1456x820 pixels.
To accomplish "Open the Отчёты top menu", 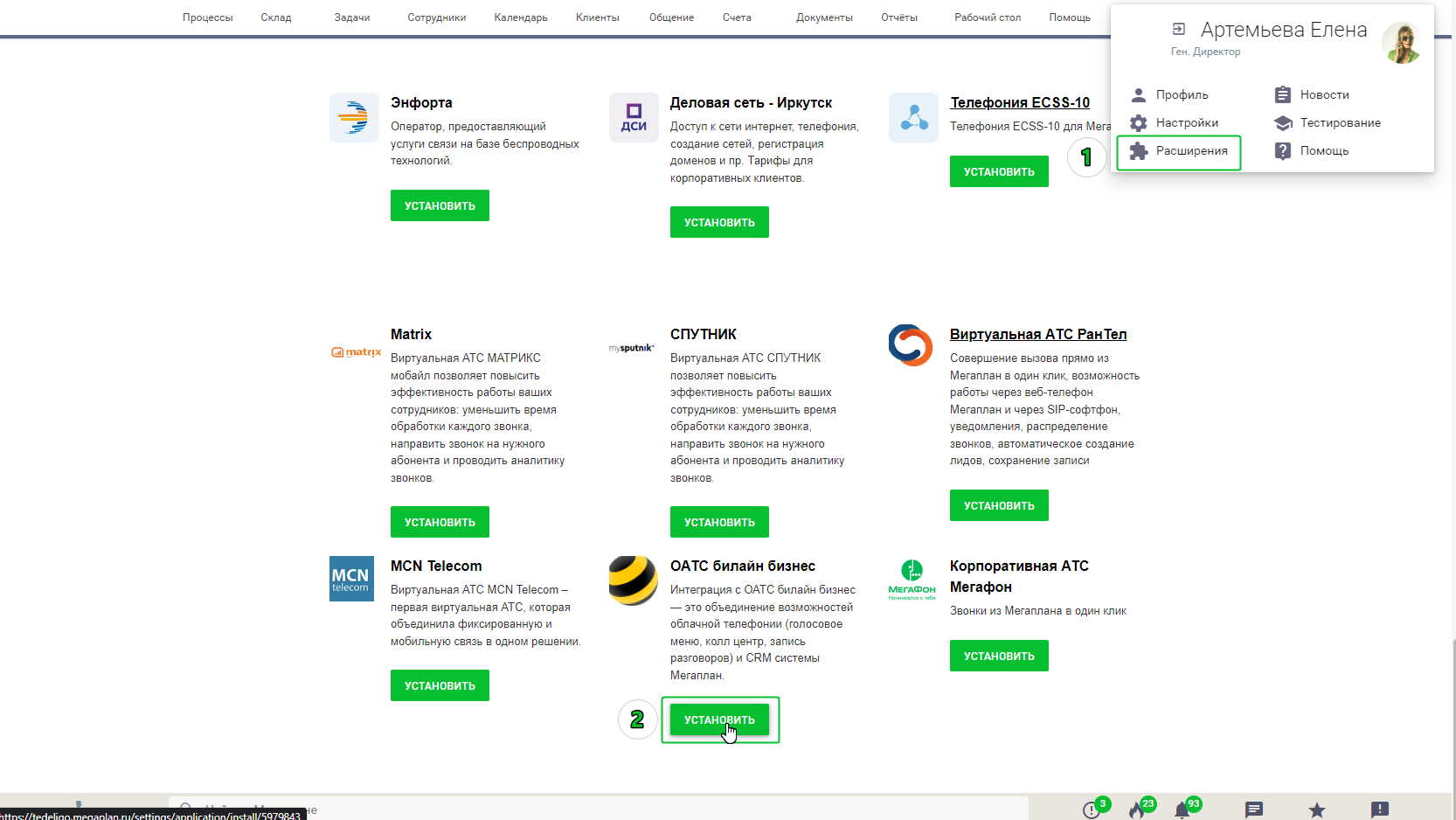I will 899,17.
